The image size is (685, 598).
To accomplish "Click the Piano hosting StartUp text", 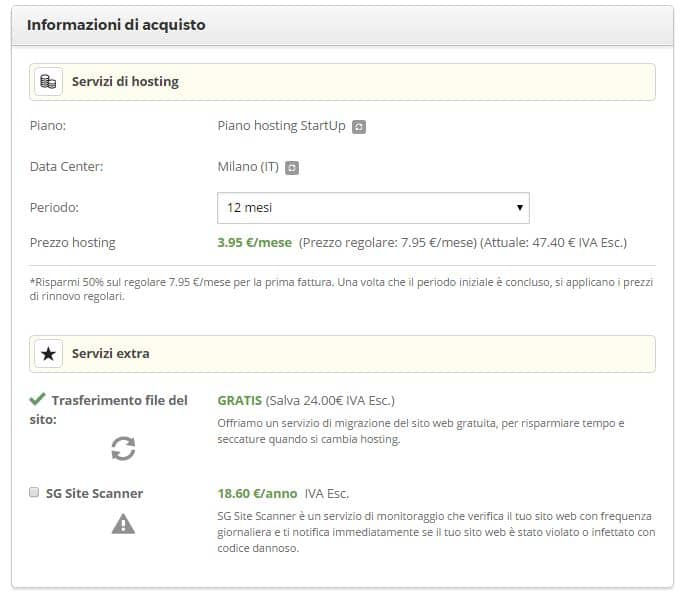I will pos(281,126).
